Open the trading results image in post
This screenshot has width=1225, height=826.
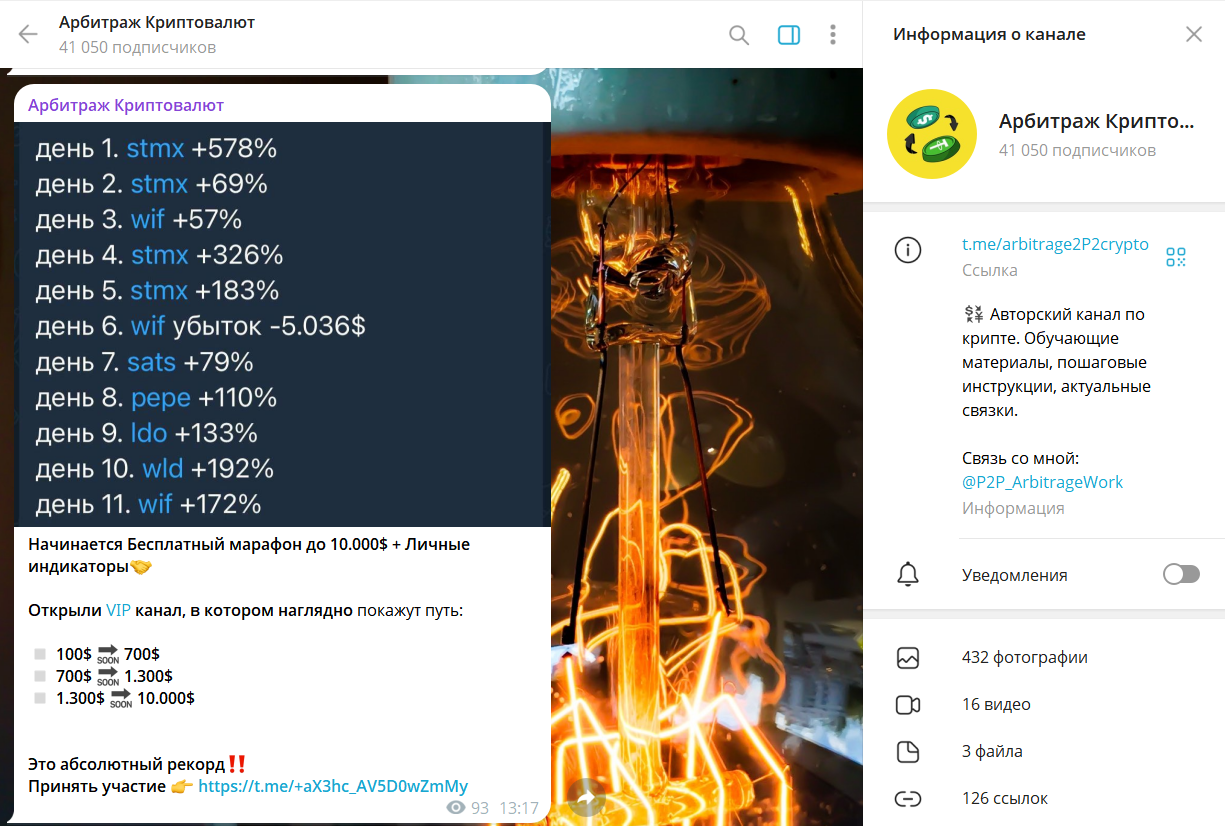click(x=282, y=324)
